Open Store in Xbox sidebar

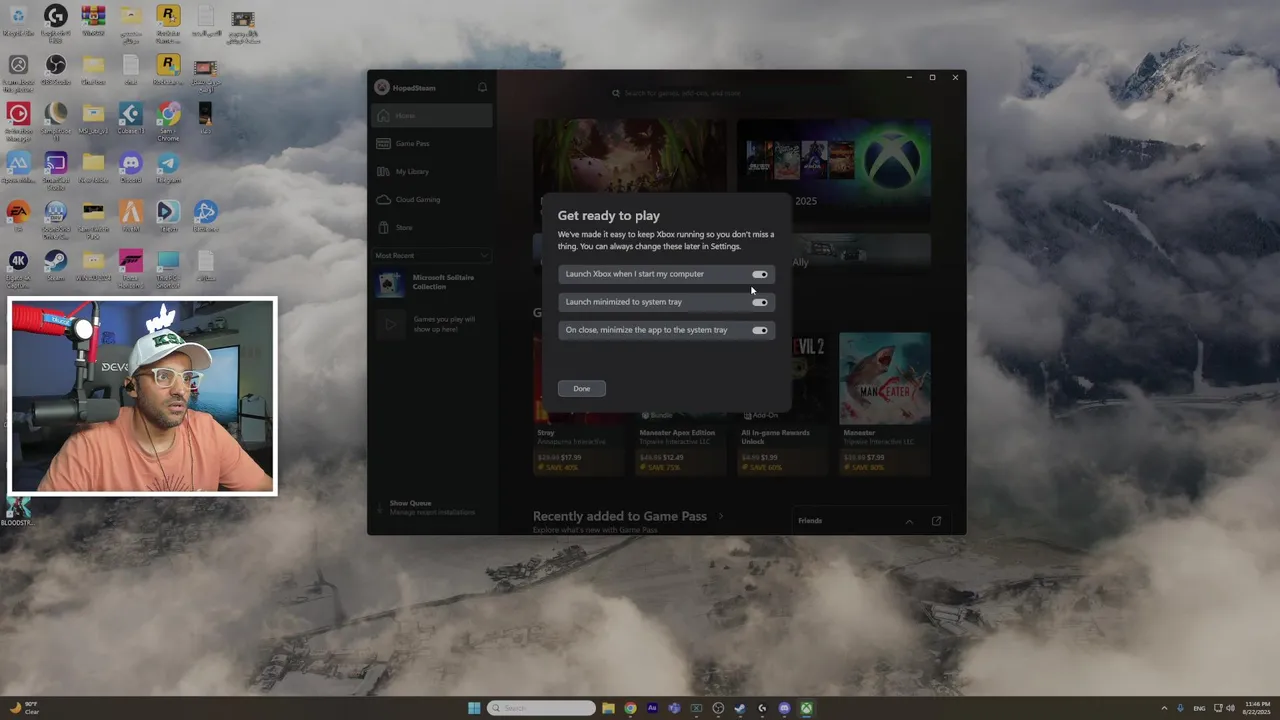(432, 227)
